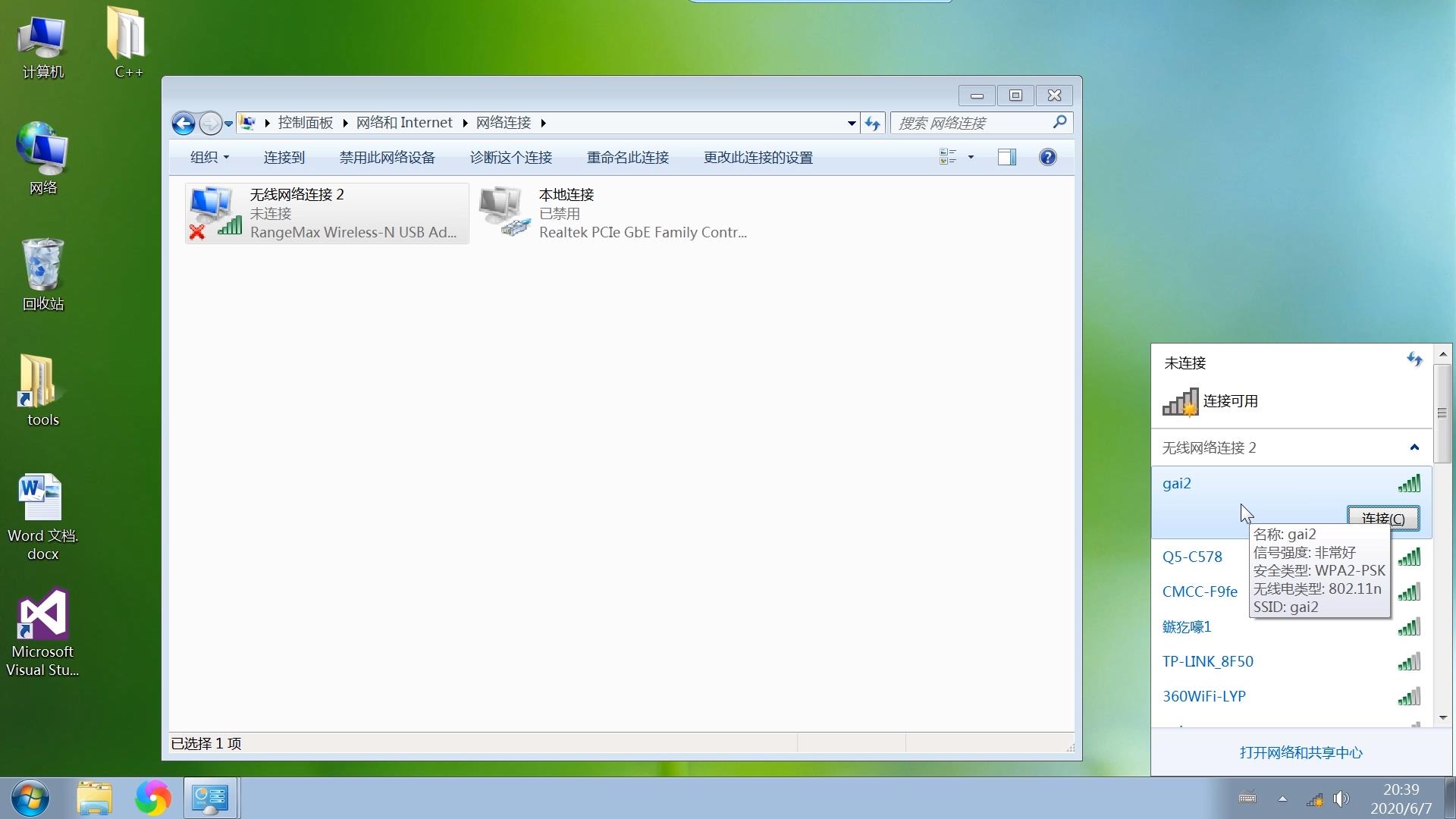
Task: Select the 本地连接 adapter icon
Action: coord(504,213)
